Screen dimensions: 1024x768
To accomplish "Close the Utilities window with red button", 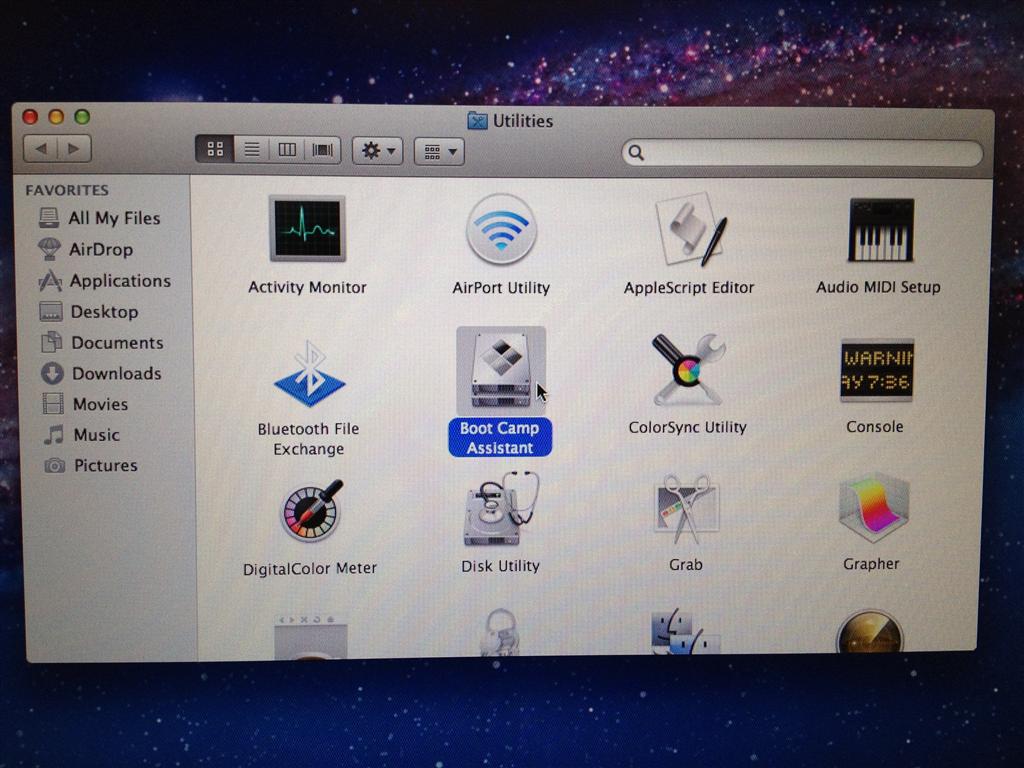I will pyautogui.click(x=30, y=117).
